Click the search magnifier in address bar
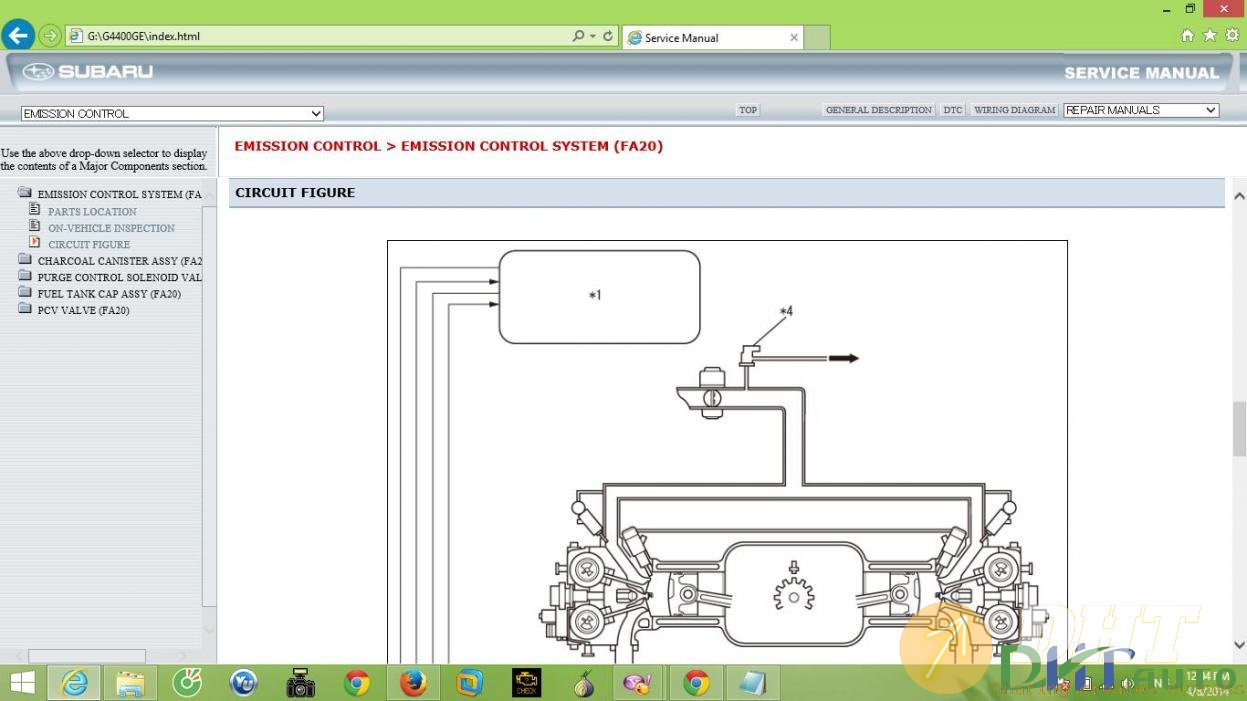Screen dimensions: 1247x701 point(578,36)
